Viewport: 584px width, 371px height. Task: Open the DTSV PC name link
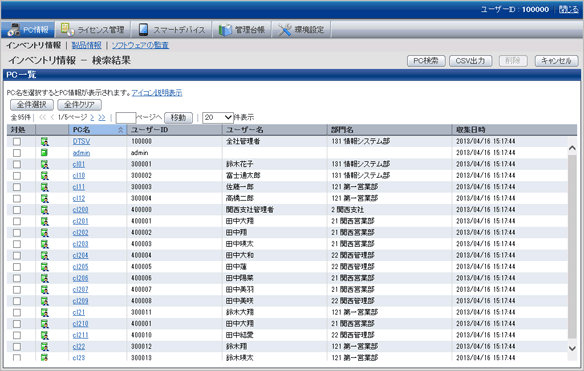coord(81,142)
